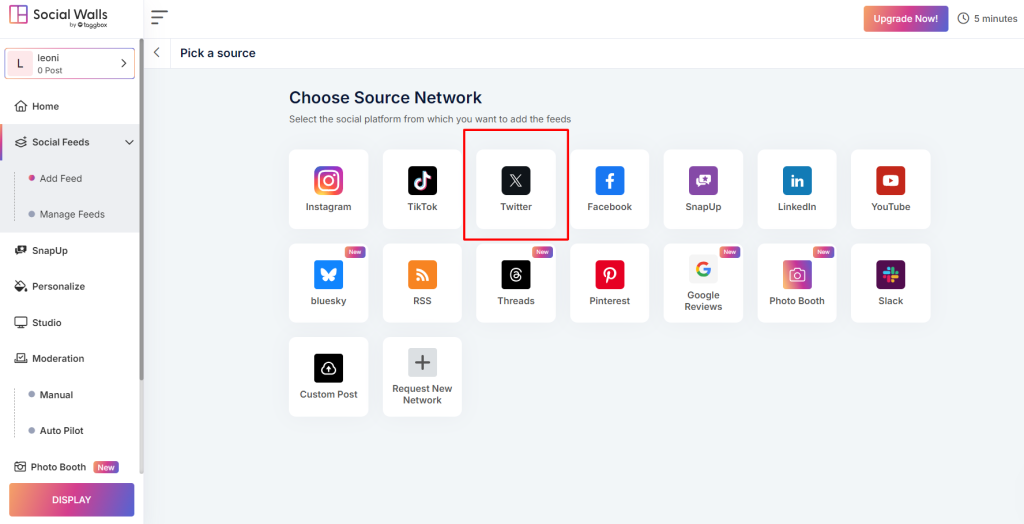Select the LinkedIn network icon
Screen dimensions: 1024x524
coord(797,180)
